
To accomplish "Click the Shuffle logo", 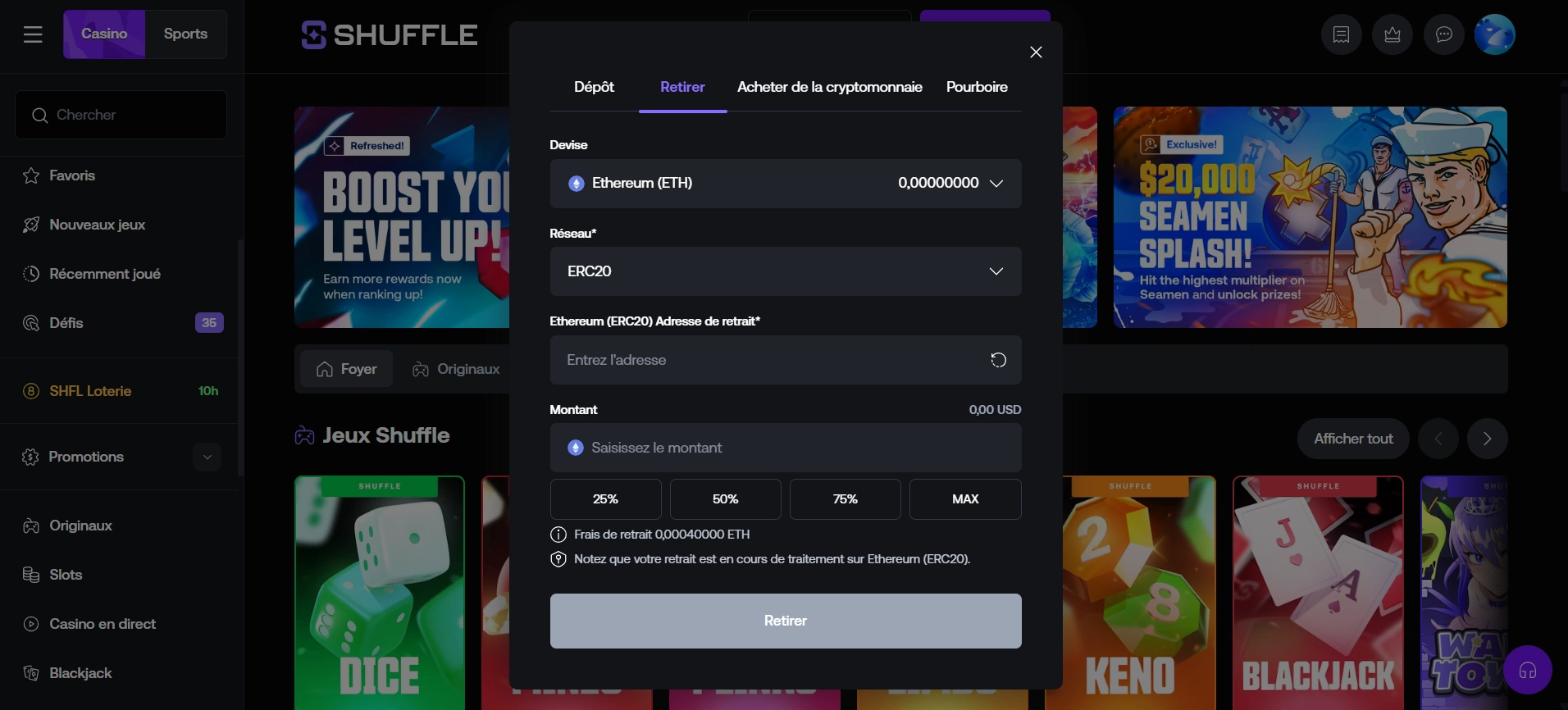I will tap(390, 34).
